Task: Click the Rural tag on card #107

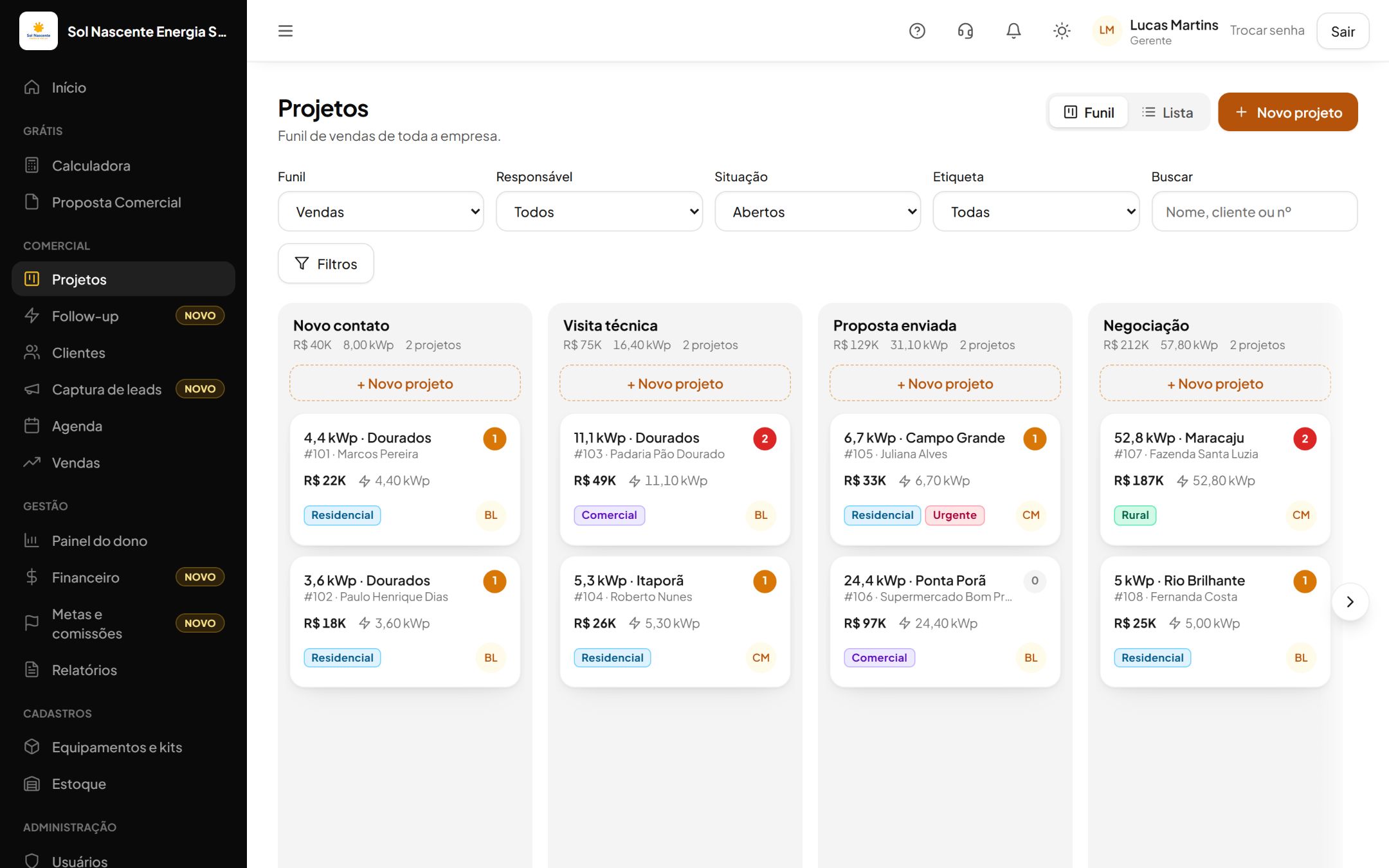Action: point(1135,515)
